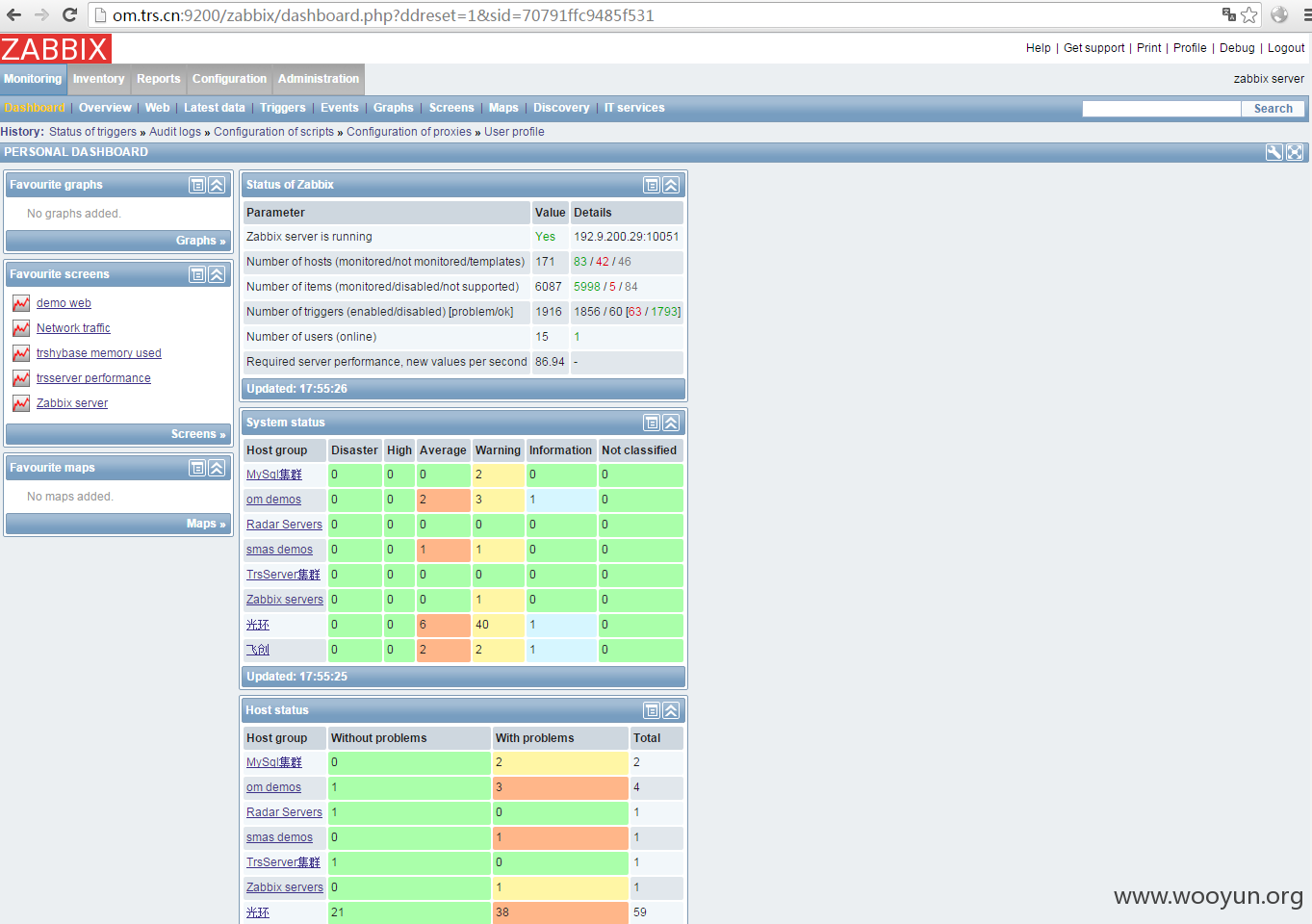Click the translate icon in the address bar
Image resolution: width=1312 pixels, height=924 pixels.
[x=1229, y=14]
